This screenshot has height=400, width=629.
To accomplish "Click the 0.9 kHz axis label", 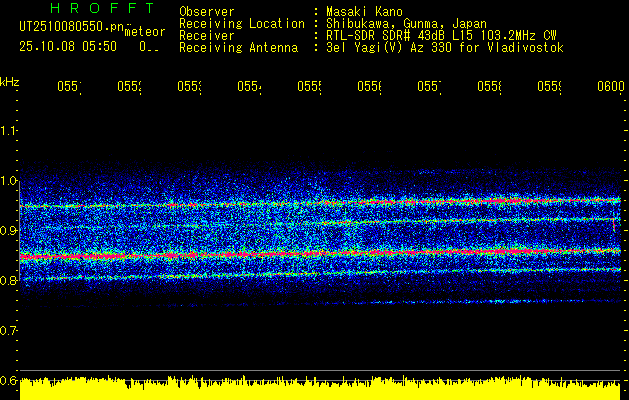I will [x=8, y=230].
